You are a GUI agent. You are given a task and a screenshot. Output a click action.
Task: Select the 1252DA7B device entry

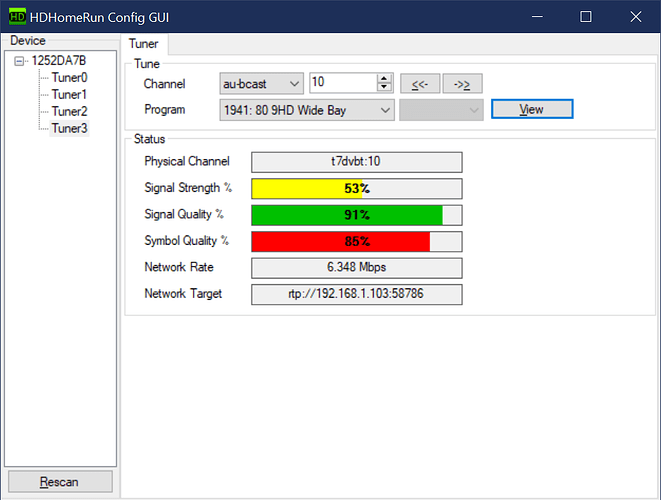pyautogui.click(x=59, y=61)
